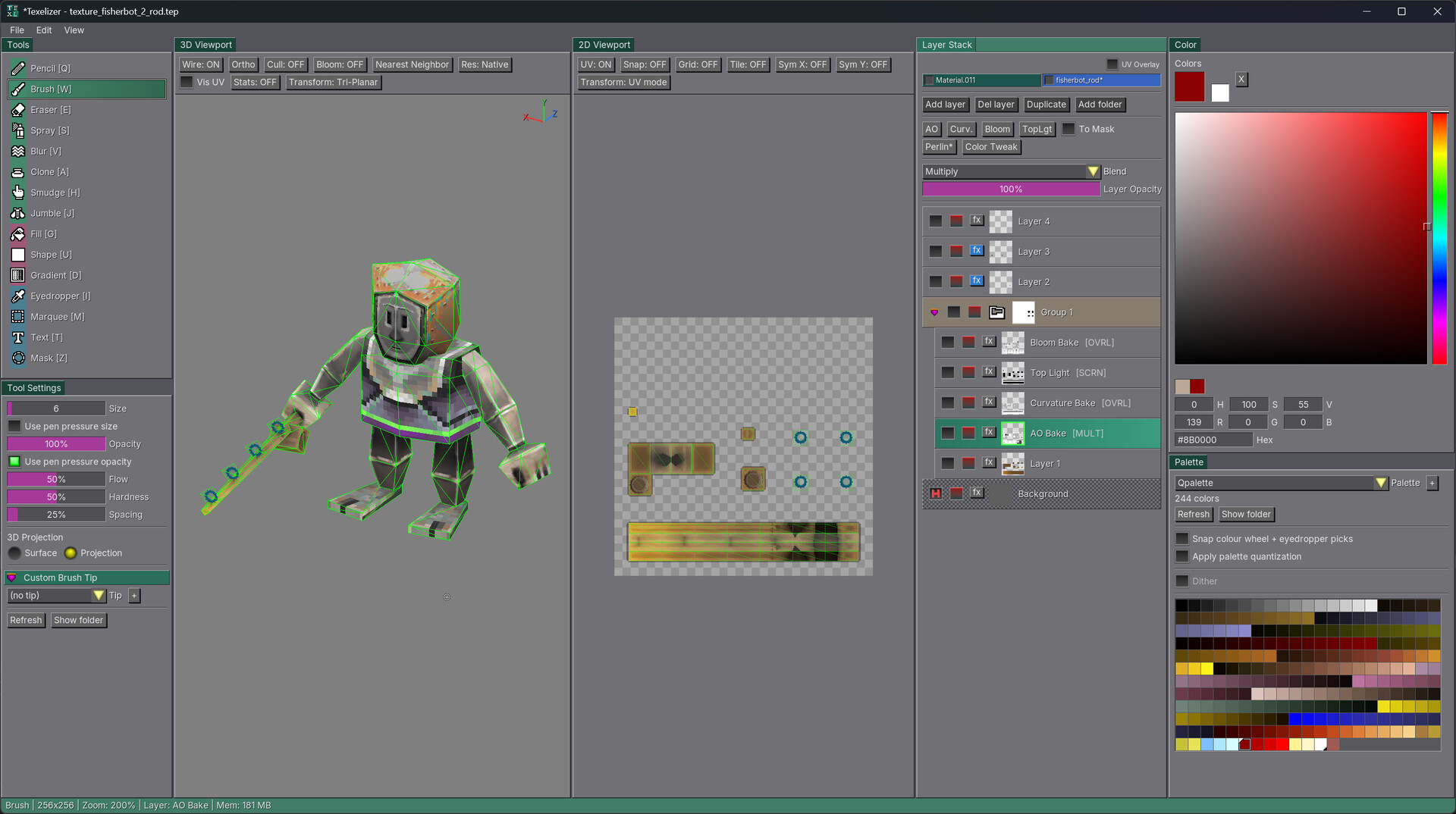Select the Eraser tool
This screenshot has width=1456, height=814.
86,110
